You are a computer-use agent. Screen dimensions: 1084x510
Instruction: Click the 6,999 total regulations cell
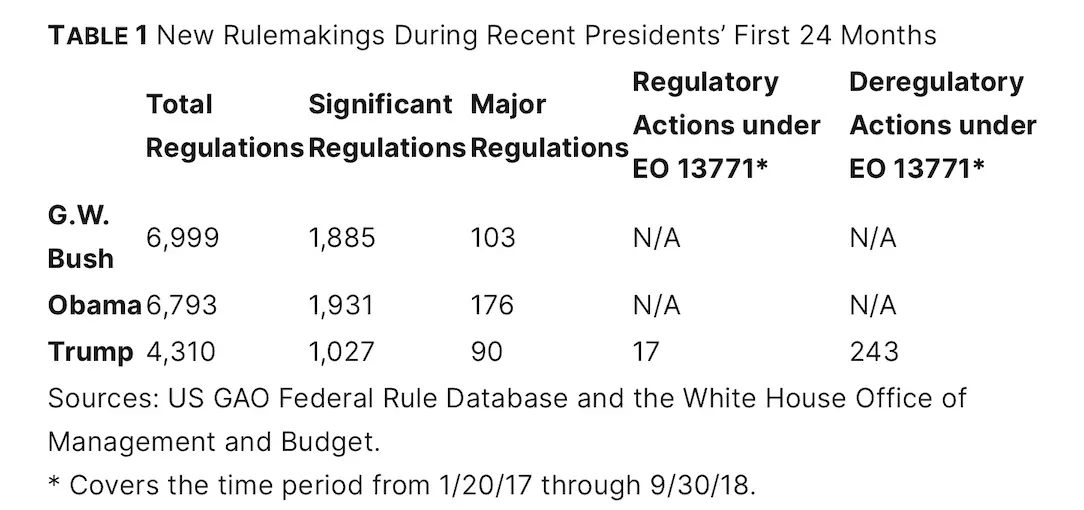click(x=182, y=237)
